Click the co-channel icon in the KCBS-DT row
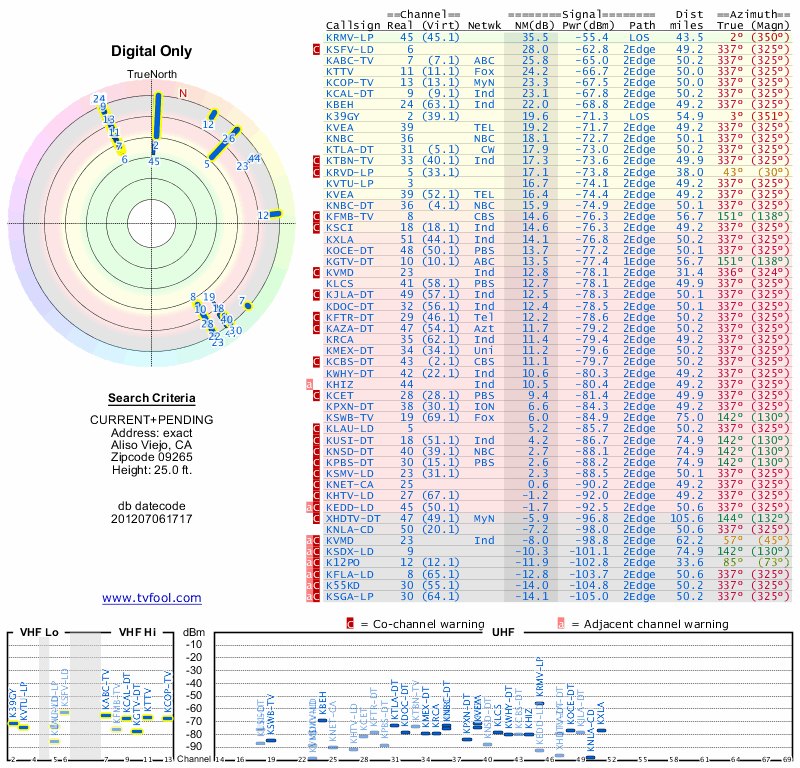Image resolution: width=800 pixels, height=768 pixels. click(x=316, y=362)
